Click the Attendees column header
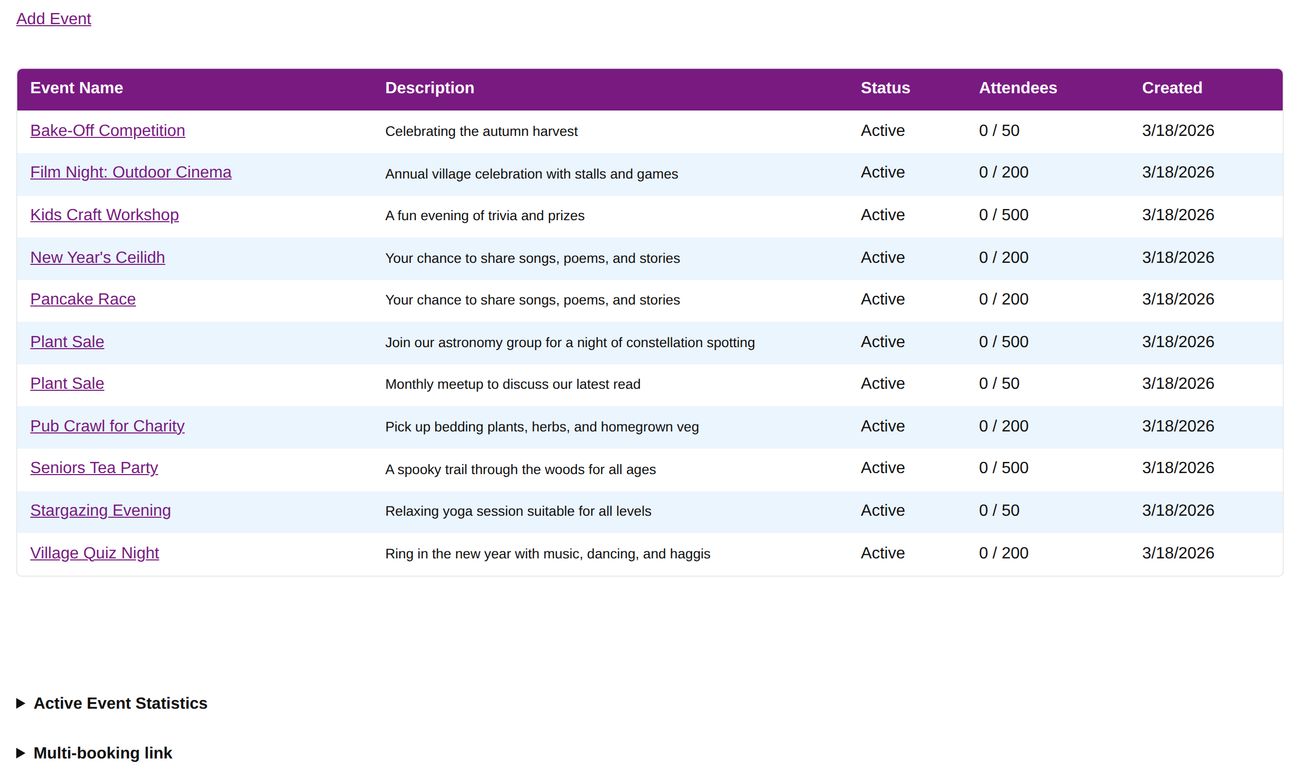This screenshot has height=774, width=1300. pyautogui.click(x=1018, y=88)
